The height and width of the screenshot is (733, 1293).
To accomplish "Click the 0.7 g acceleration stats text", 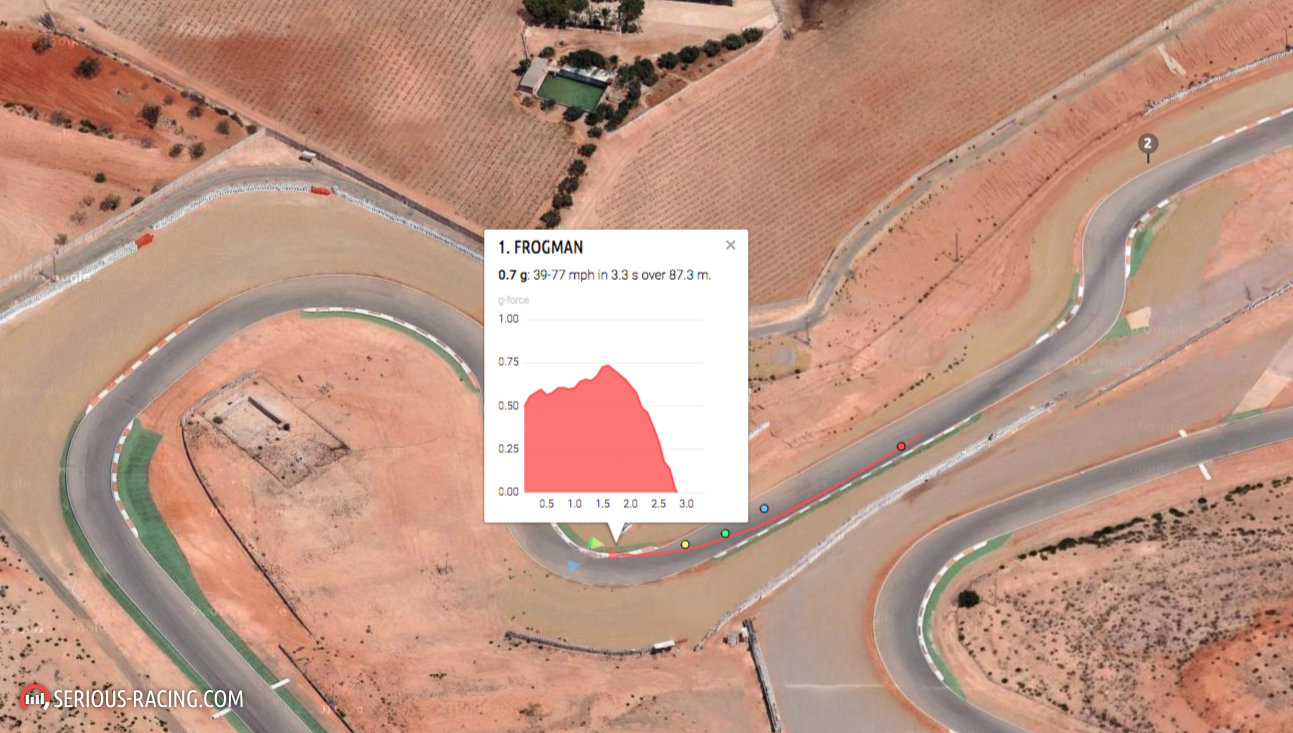I will [x=604, y=275].
